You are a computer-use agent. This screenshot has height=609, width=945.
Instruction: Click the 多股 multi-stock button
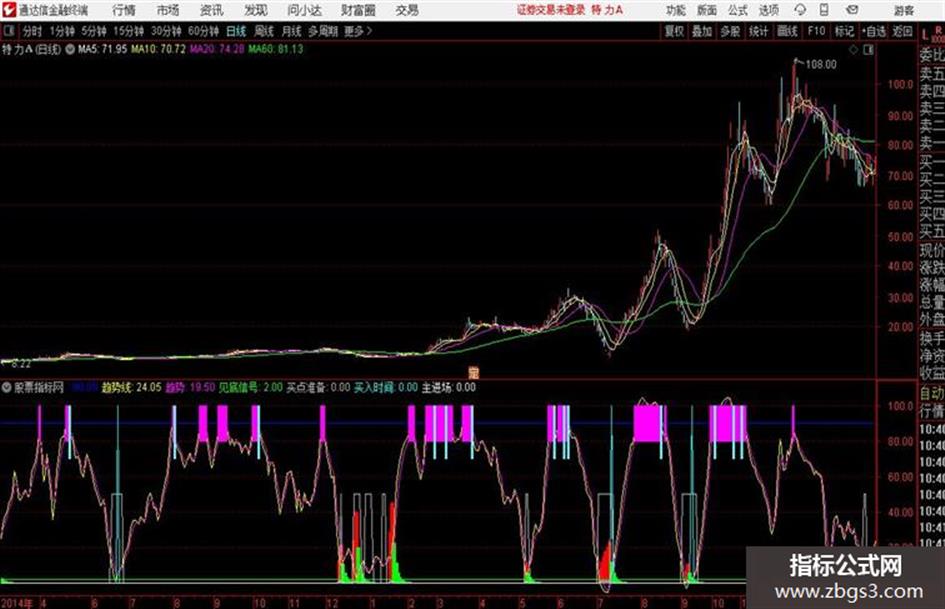[x=730, y=31]
